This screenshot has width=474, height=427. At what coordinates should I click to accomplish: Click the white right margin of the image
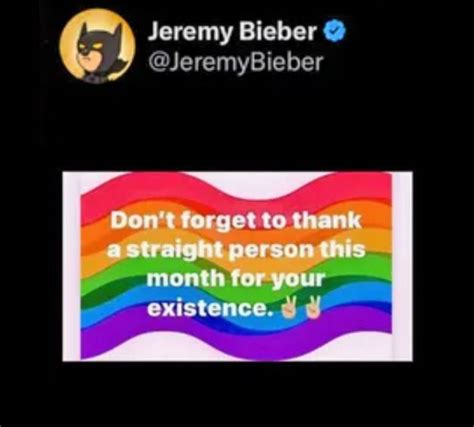click(402, 266)
